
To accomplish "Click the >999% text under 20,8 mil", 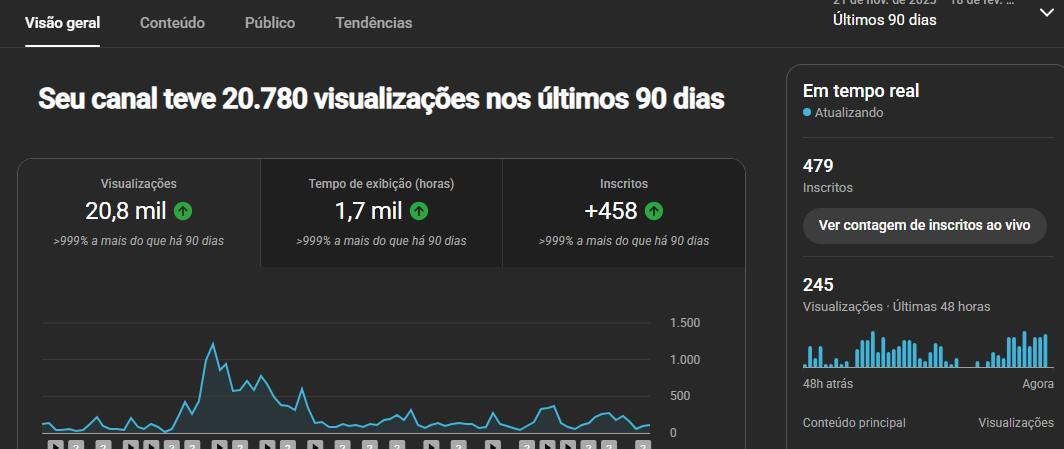I will pos(138,241).
